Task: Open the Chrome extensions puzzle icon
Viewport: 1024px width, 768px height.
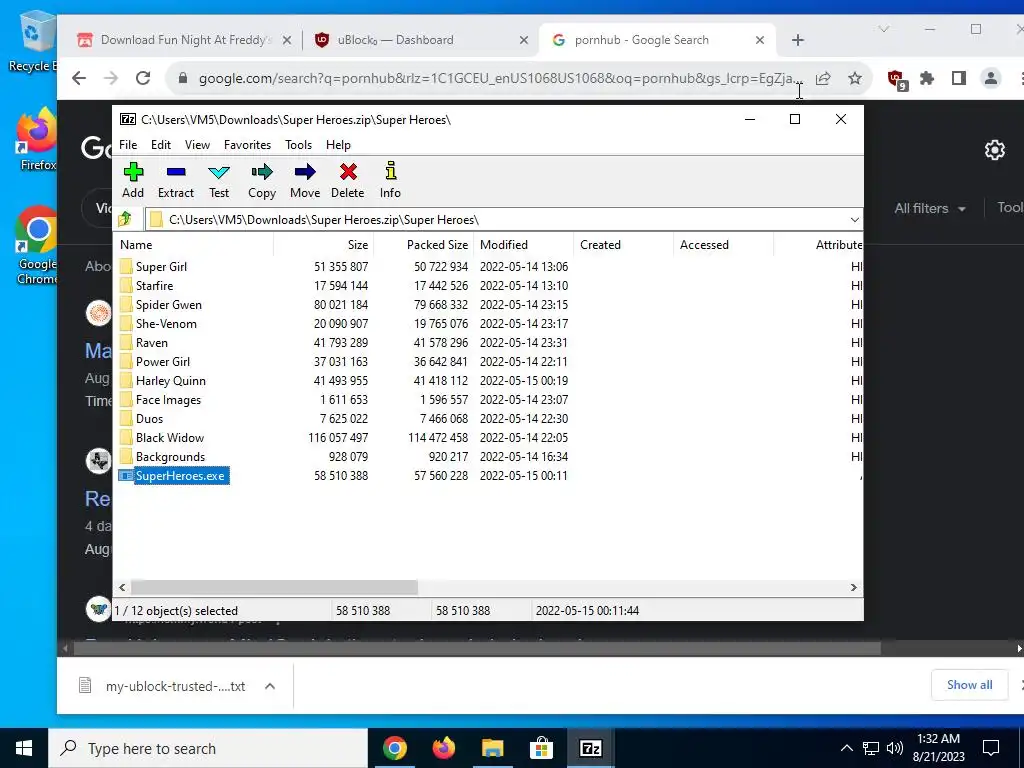Action: (927, 78)
